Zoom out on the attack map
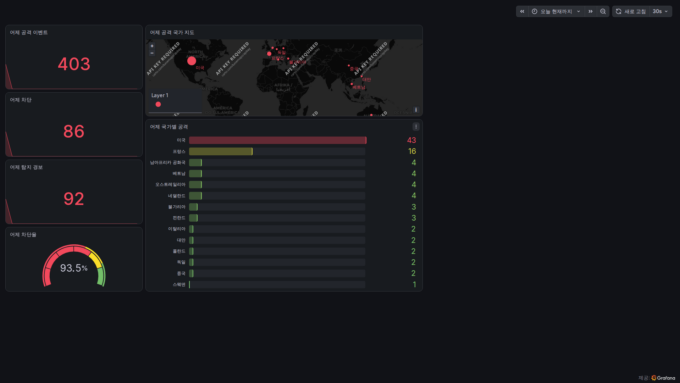 (152, 53)
